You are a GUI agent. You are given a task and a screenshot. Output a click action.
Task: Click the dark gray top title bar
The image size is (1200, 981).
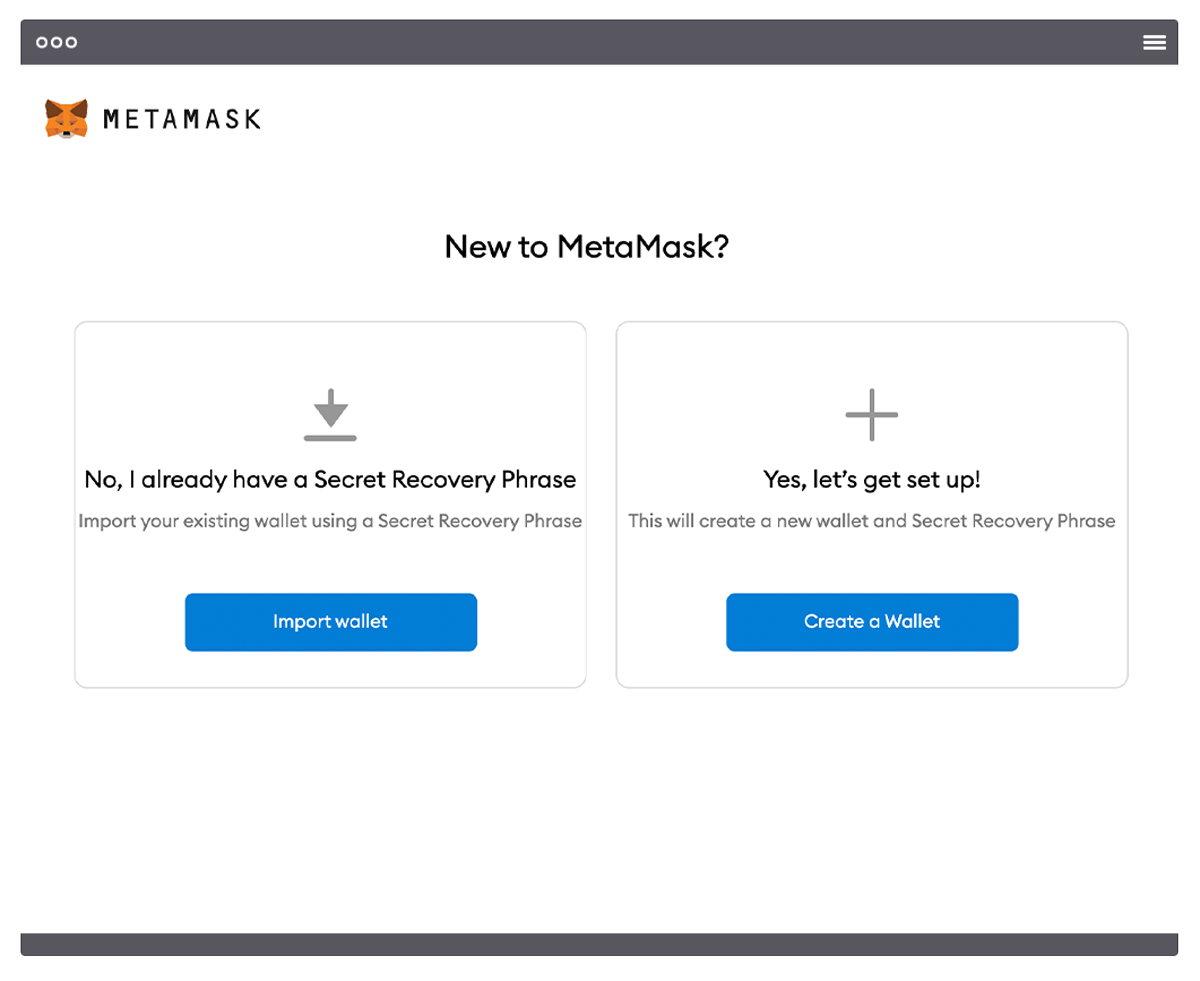click(600, 42)
